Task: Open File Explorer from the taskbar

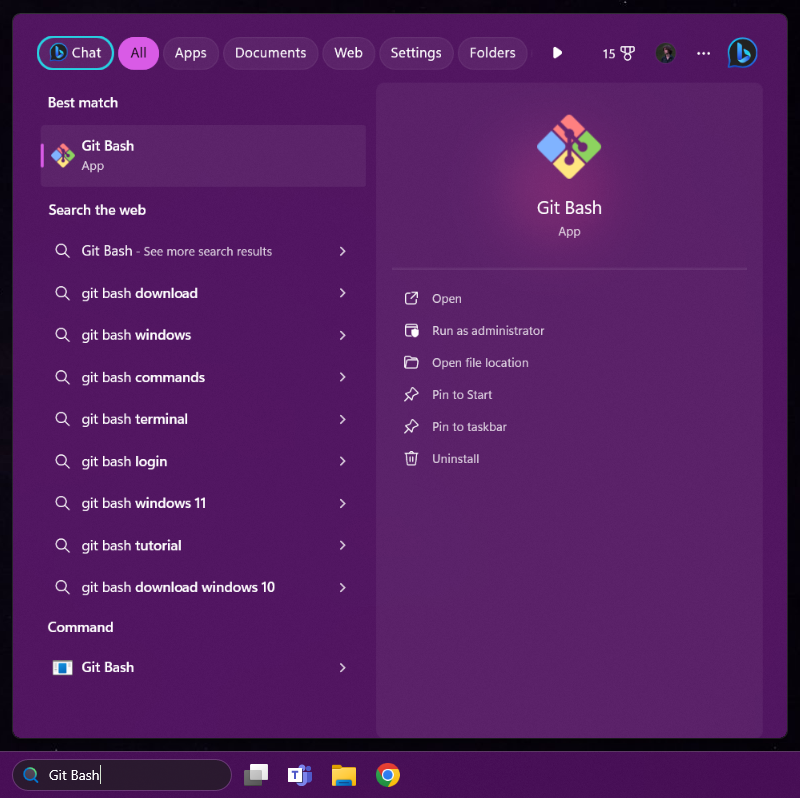Action: (x=343, y=775)
